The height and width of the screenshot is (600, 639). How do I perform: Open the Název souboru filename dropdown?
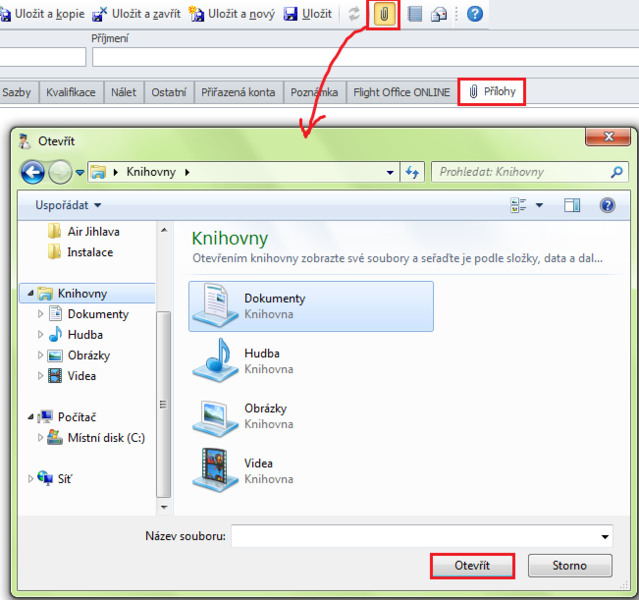(604, 537)
